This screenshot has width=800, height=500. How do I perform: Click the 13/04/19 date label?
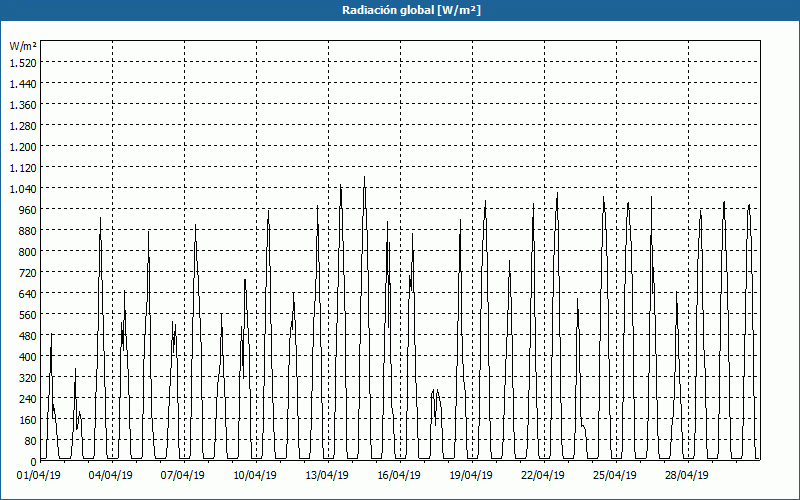pos(327,476)
